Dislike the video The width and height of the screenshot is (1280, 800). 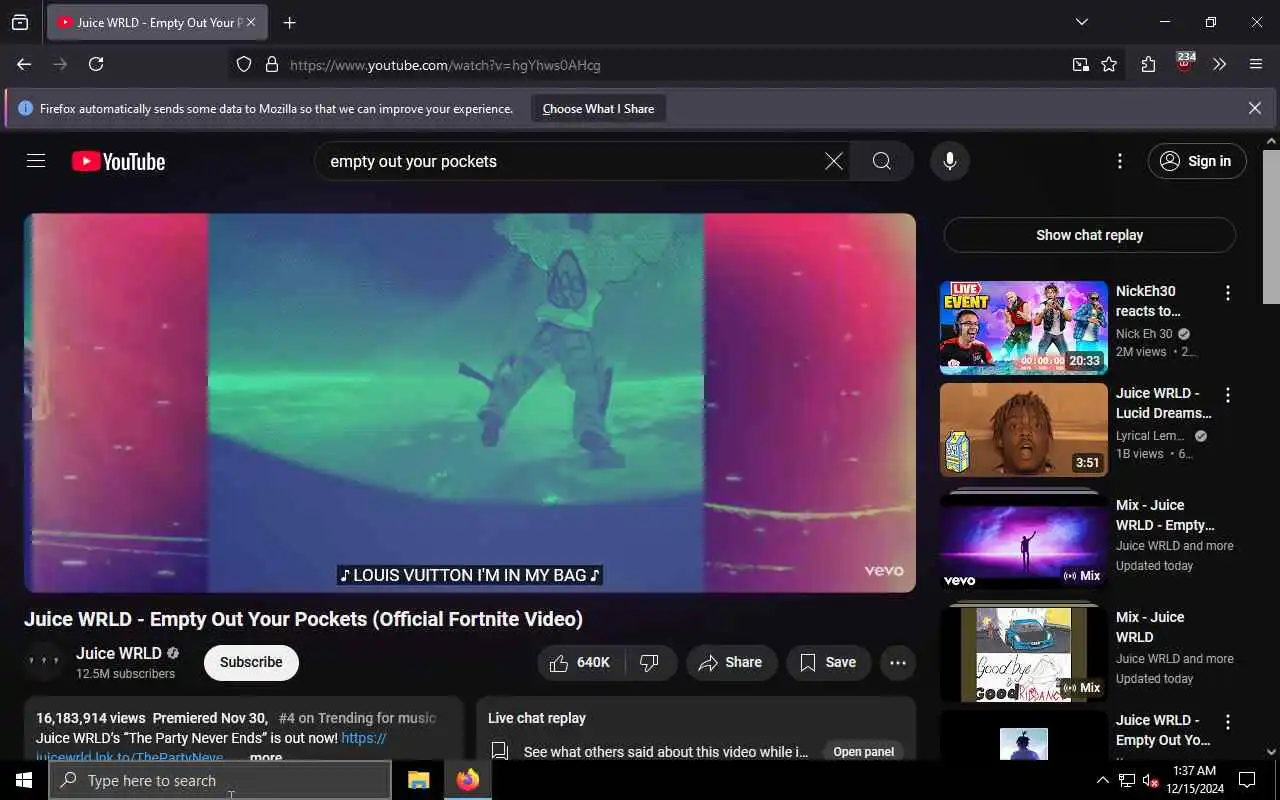click(x=650, y=662)
